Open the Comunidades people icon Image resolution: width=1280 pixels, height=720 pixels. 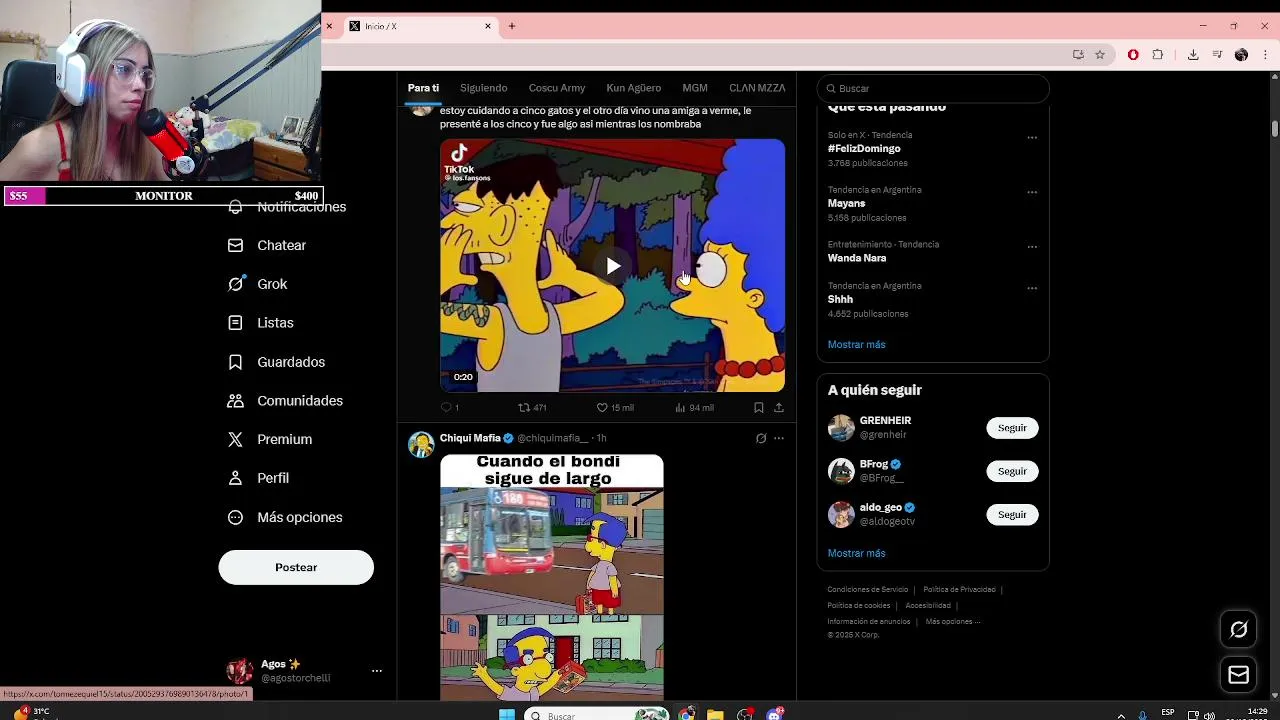(235, 401)
